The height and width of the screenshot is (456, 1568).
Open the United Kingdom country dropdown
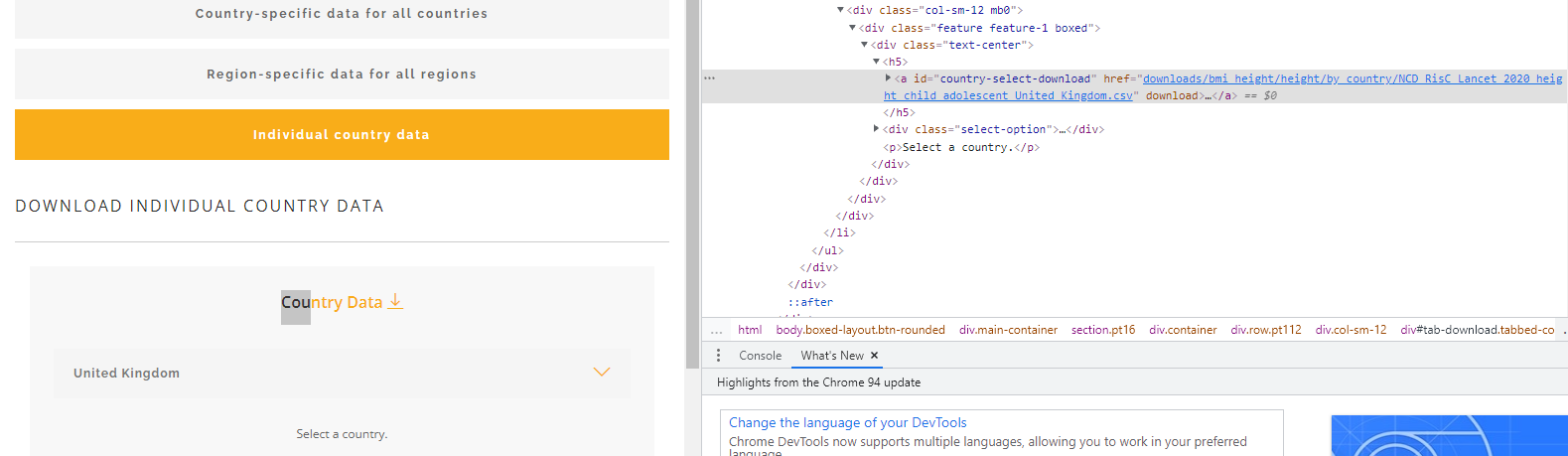click(x=342, y=373)
